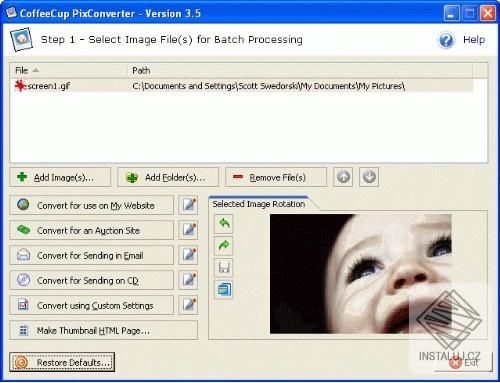
Task: Close the CoffeeCup PixConverter window
Action: click(x=488, y=13)
